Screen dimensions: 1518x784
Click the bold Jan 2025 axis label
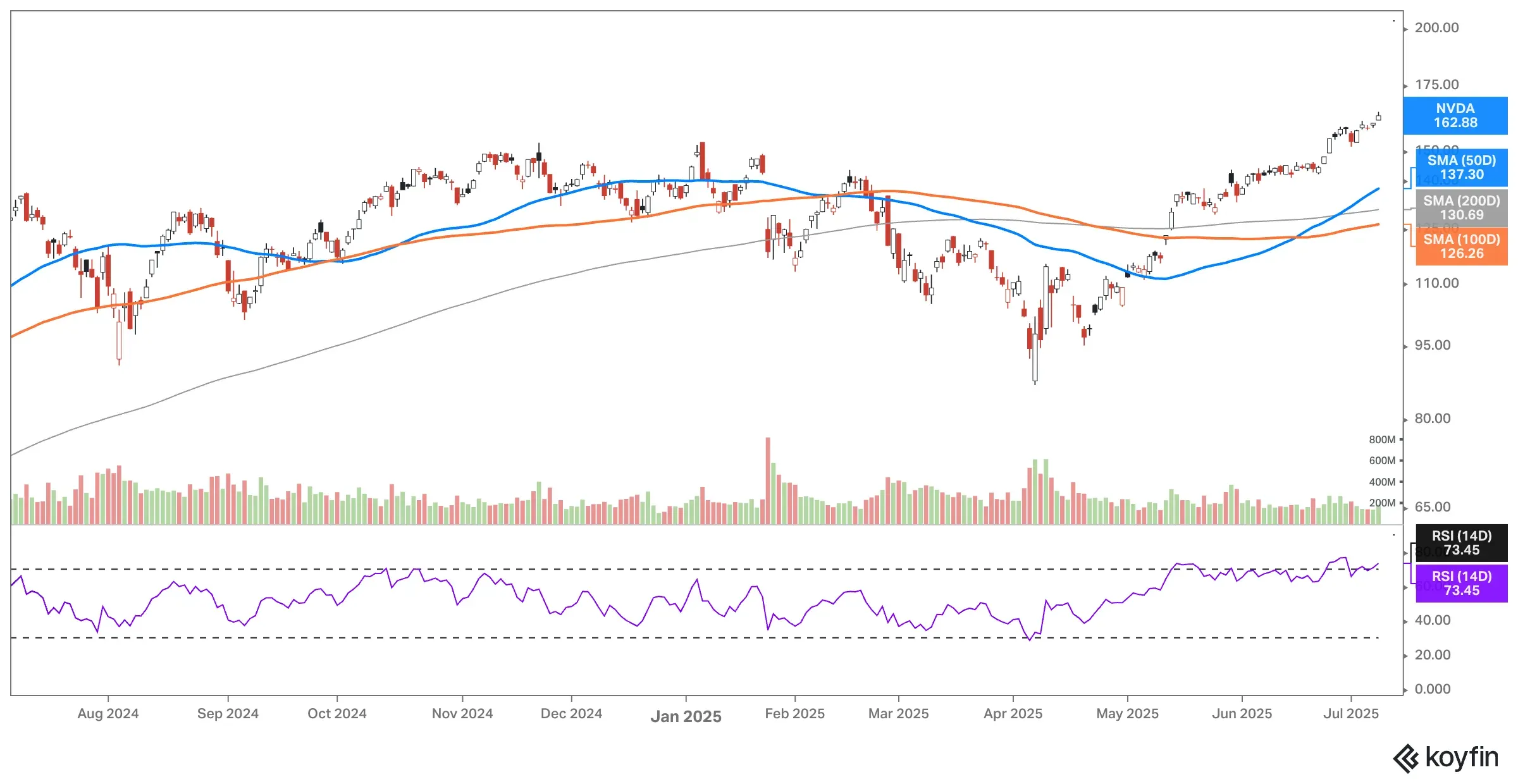point(686,716)
